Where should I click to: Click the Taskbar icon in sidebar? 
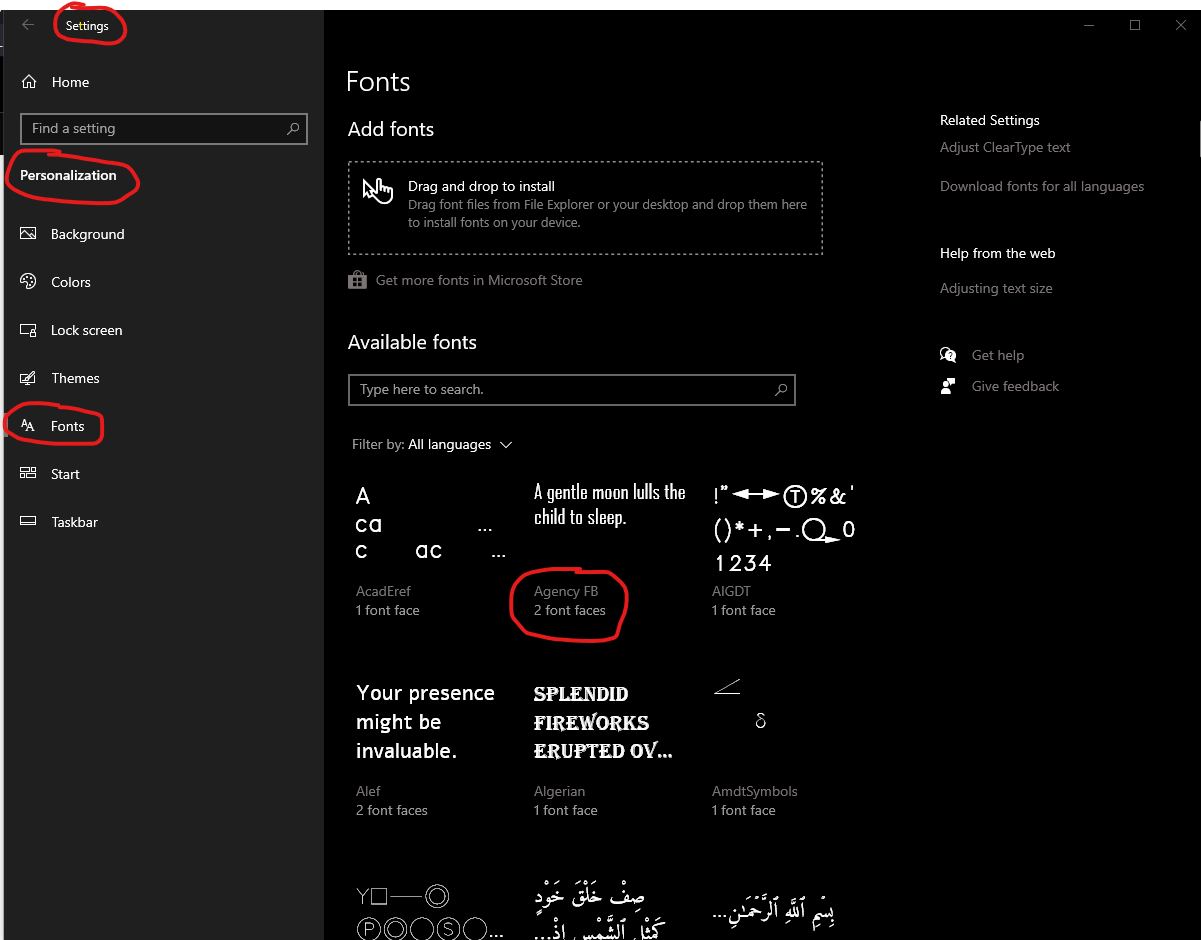[x=29, y=522]
